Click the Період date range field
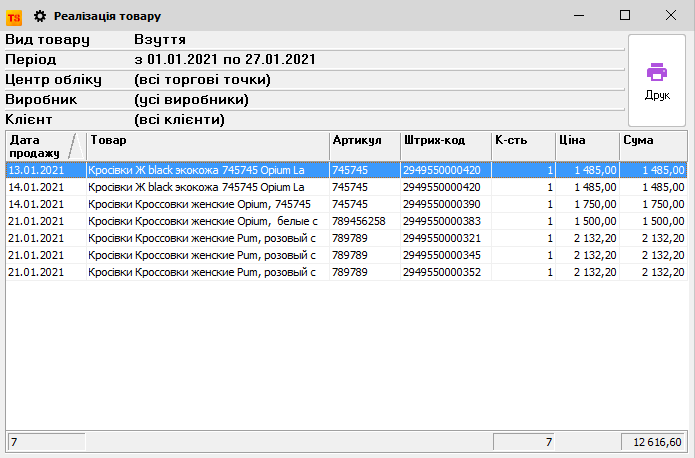 click(224, 60)
